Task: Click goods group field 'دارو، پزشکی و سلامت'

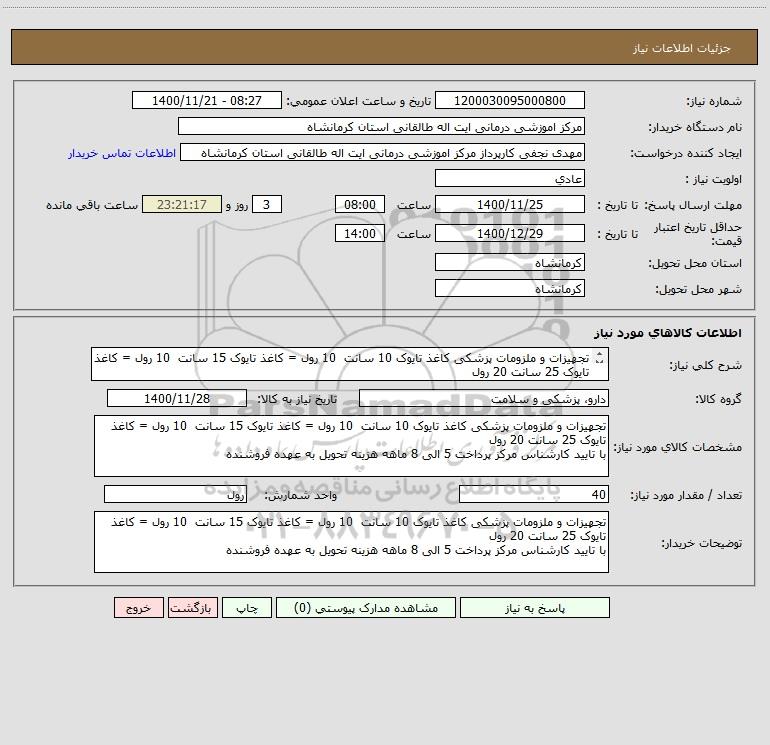Action: click(x=484, y=398)
